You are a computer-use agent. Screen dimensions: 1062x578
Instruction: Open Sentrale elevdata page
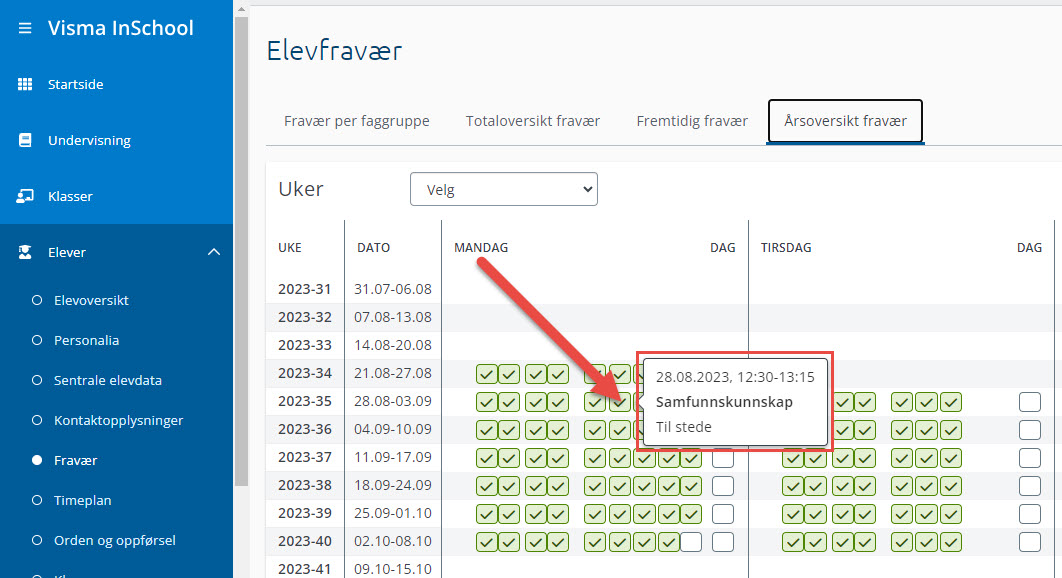(108, 380)
